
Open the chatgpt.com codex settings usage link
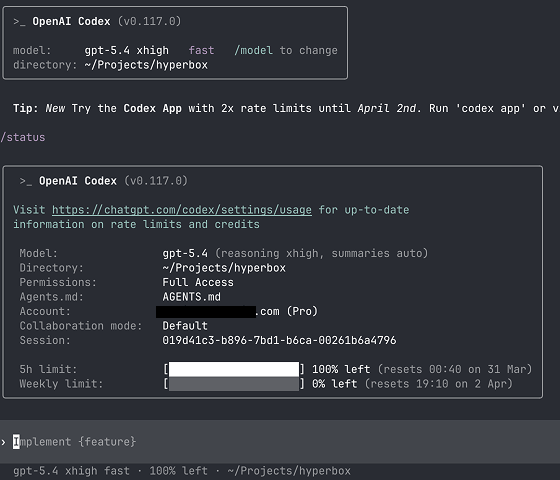point(182,210)
